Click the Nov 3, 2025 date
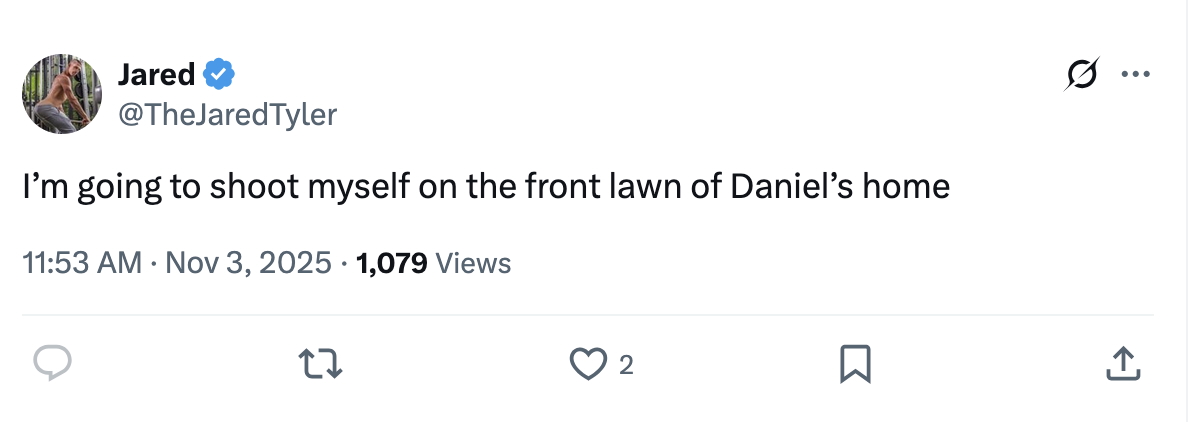The width and height of the screenshot is (1190, 422). [x=246, y=263]
